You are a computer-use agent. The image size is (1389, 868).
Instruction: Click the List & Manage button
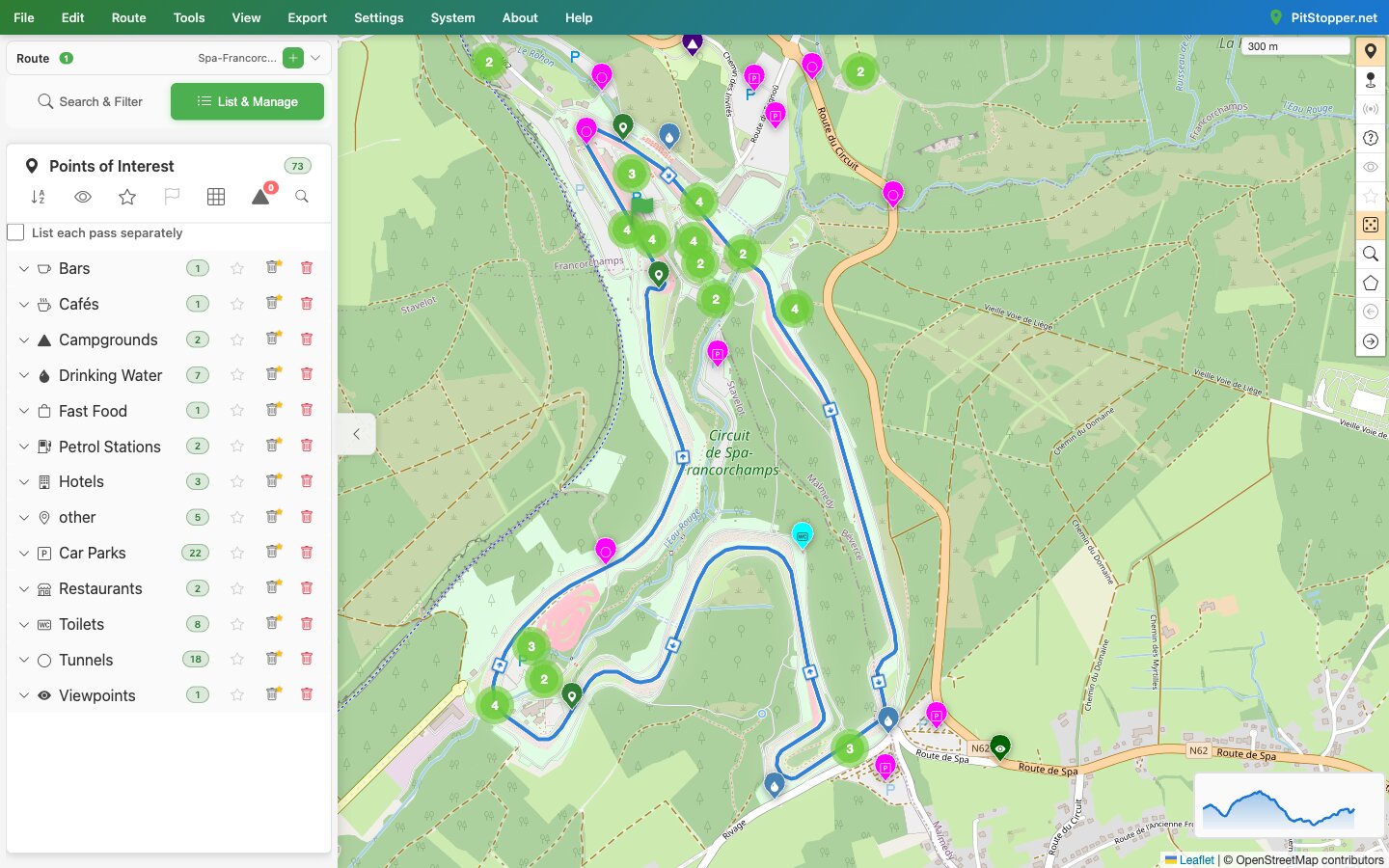tap(247, 101)
